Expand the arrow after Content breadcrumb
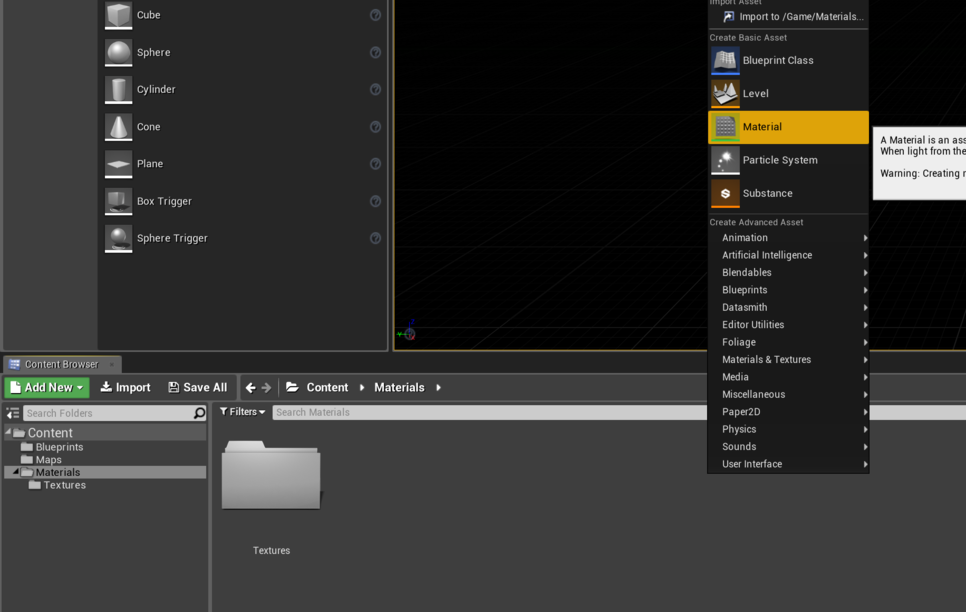Viewport: 966px width, 612px height. [362, 388]
